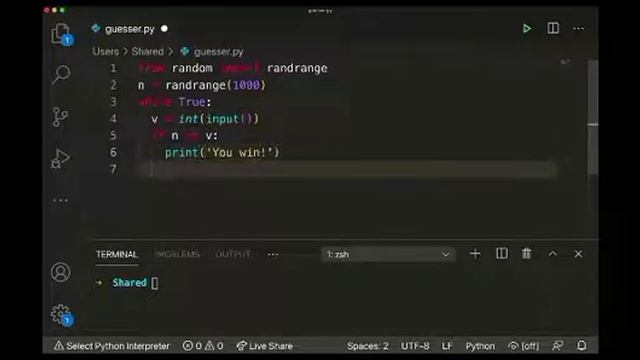The image size is (640, 360).
Task: Open the Manage gear menu
Action: (x=61, y=314)
